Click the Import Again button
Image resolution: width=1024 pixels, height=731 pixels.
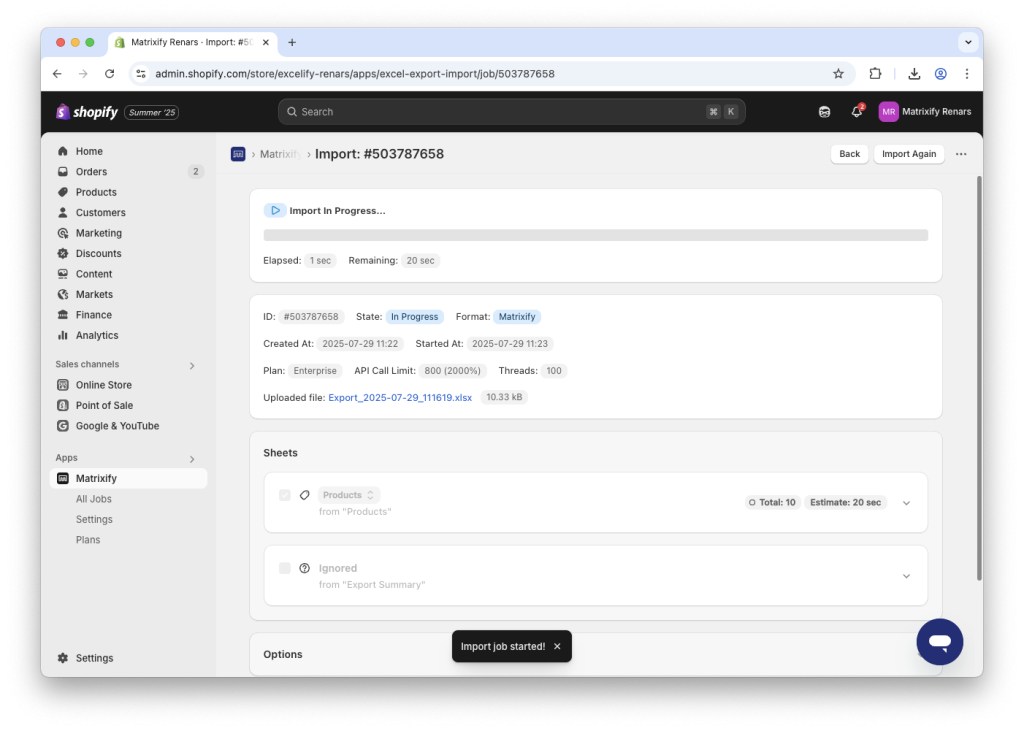908,154
